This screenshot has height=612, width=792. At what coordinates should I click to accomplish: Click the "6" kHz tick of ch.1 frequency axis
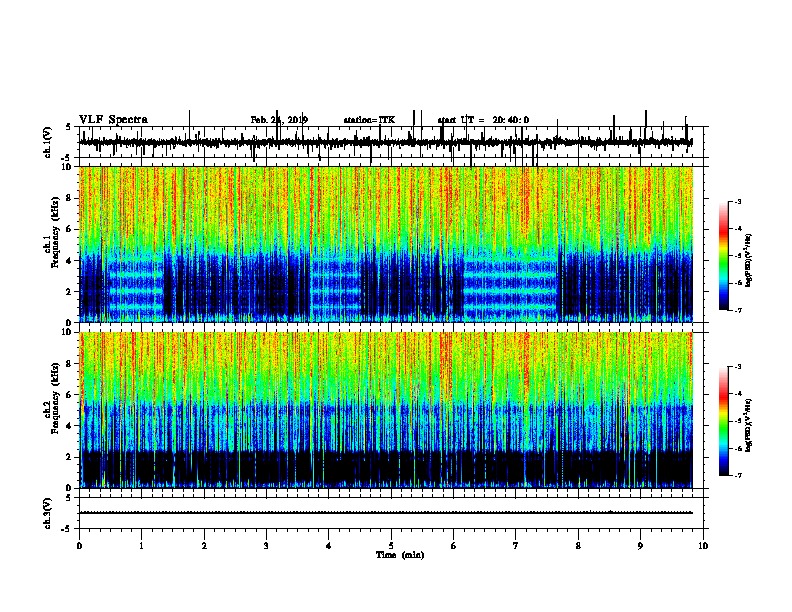pyautogui.click(x=70, y=229)
